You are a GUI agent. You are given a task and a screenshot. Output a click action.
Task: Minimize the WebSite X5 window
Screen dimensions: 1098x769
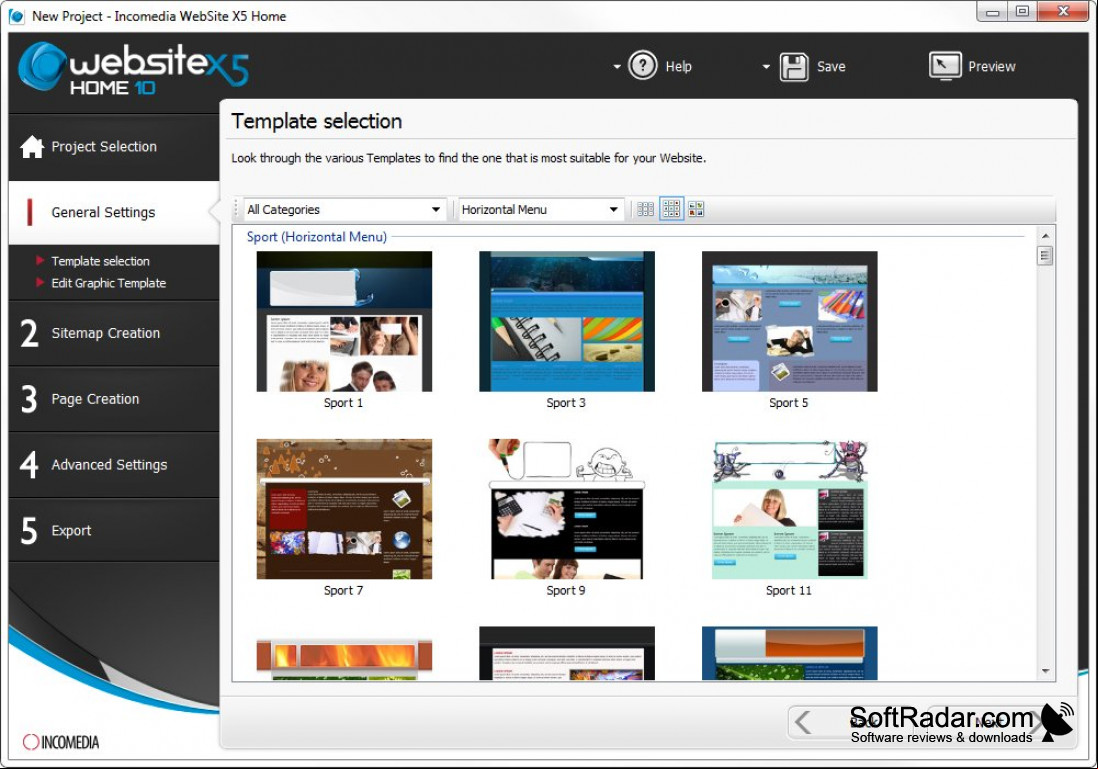[993, 11]
